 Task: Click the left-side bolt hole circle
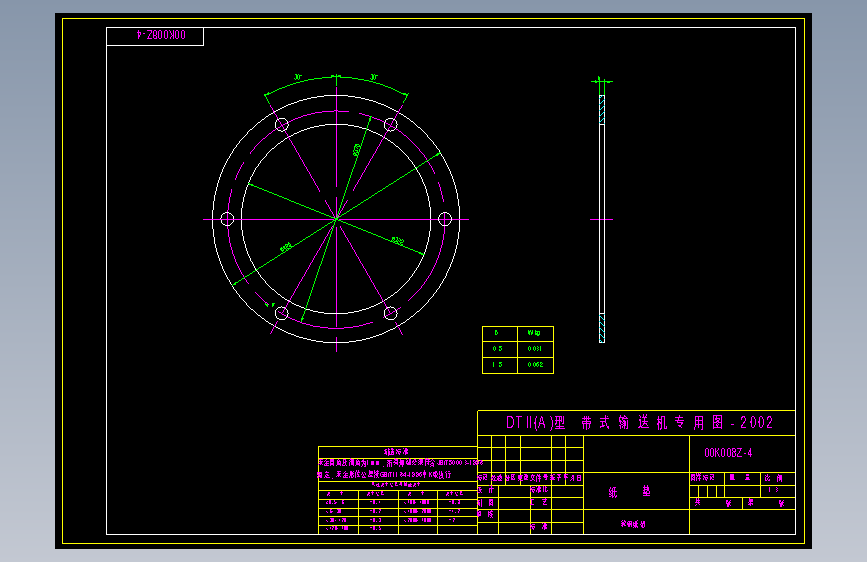pyautogui.click(x=227, y=219)
